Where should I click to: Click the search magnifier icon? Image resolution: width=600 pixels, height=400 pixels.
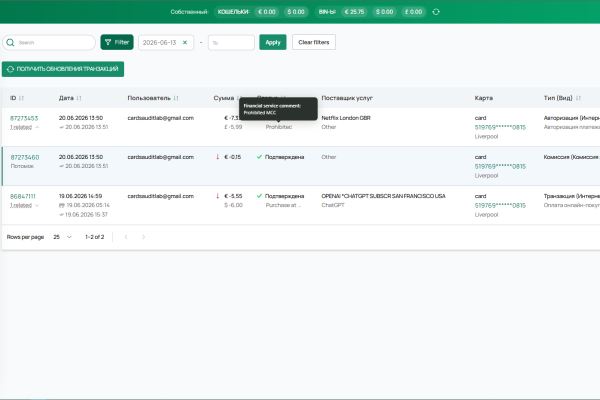[10, 42]
